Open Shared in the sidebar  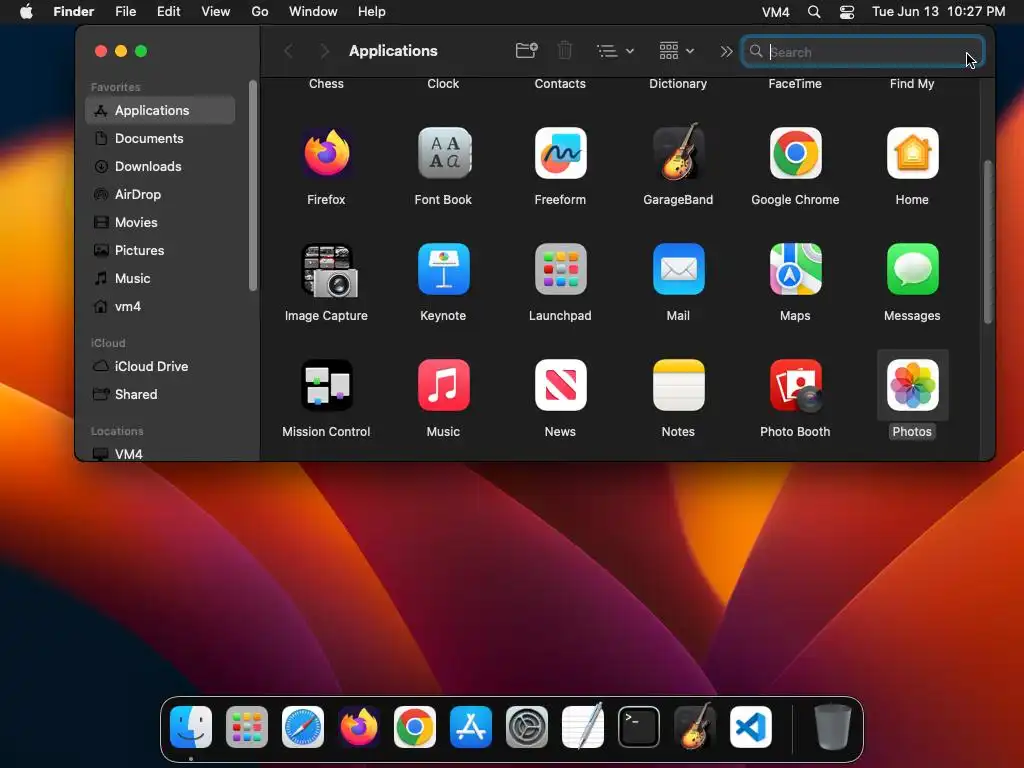point(160,394)
